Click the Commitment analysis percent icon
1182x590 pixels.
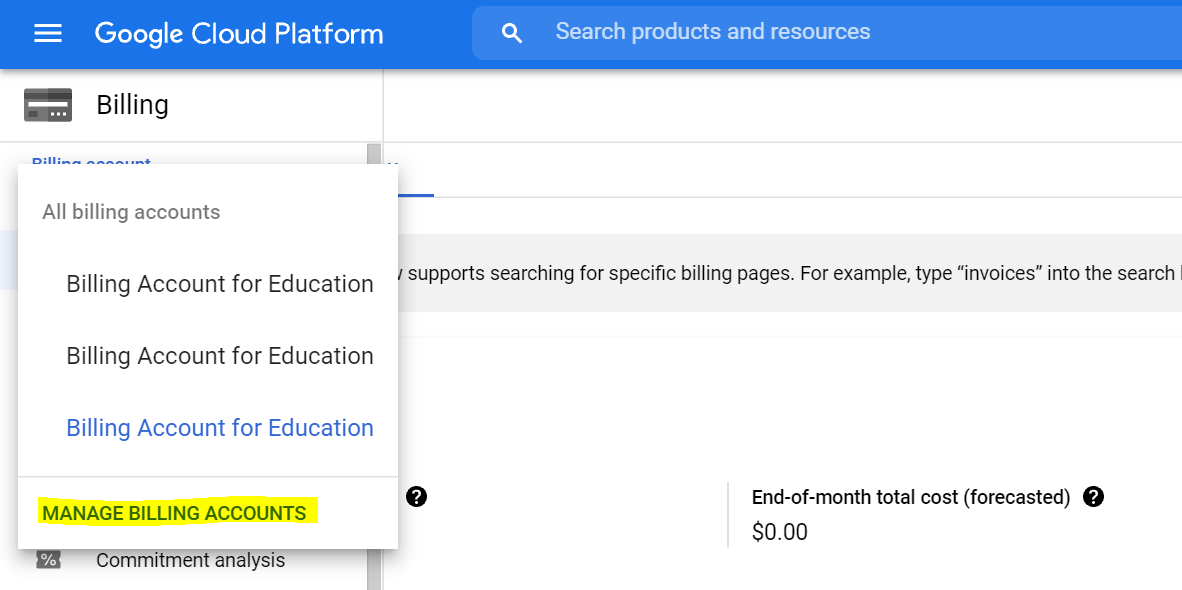pos(48,560)
